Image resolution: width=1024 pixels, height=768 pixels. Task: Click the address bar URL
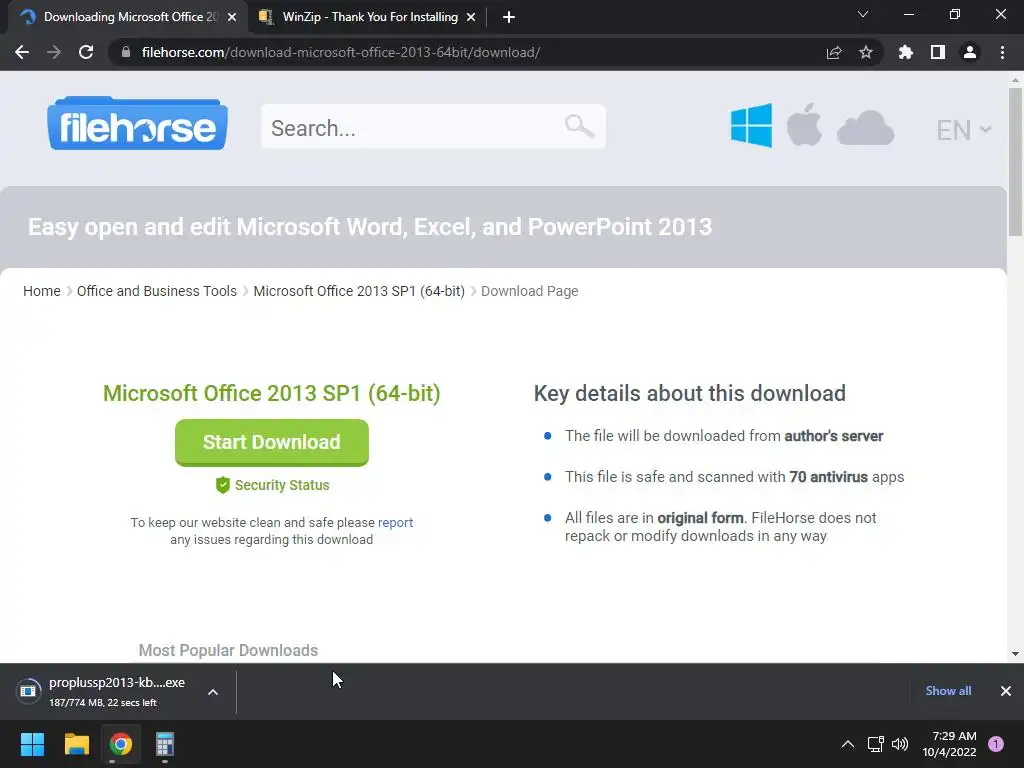coord(341,52)
